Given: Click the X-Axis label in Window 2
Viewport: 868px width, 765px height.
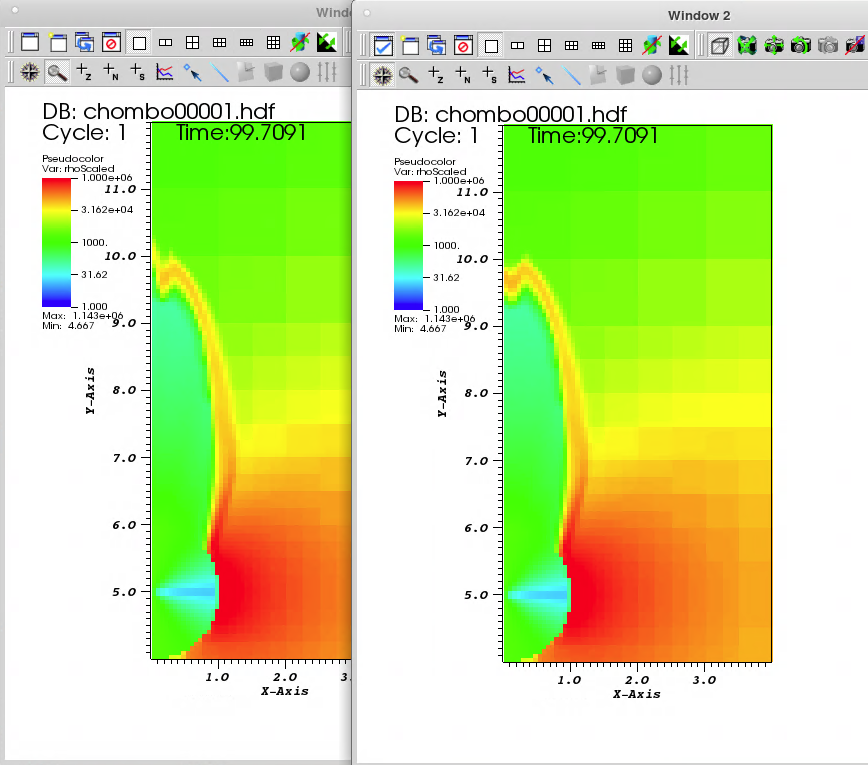Looking at the screenshot, I should (637, 694).
